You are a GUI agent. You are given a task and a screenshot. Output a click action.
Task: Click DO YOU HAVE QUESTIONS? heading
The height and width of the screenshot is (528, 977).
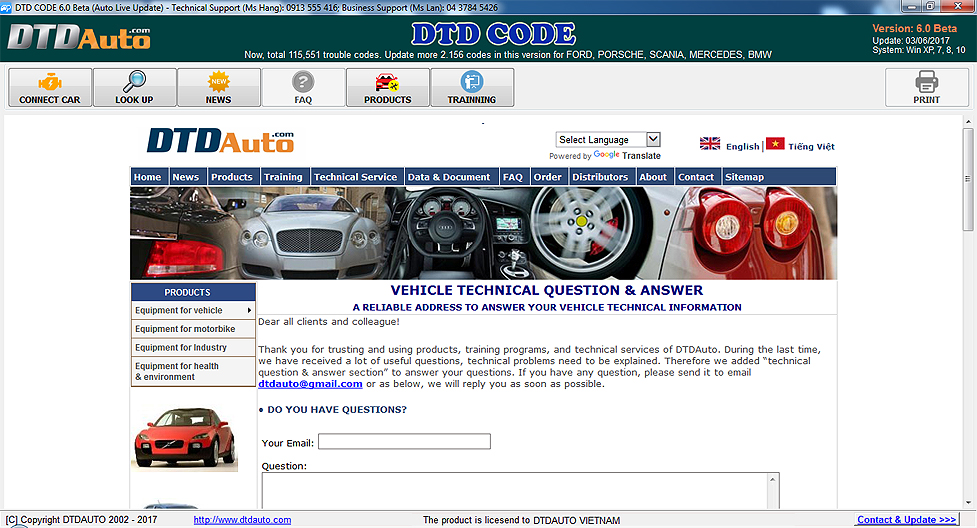tap(336, 410)
